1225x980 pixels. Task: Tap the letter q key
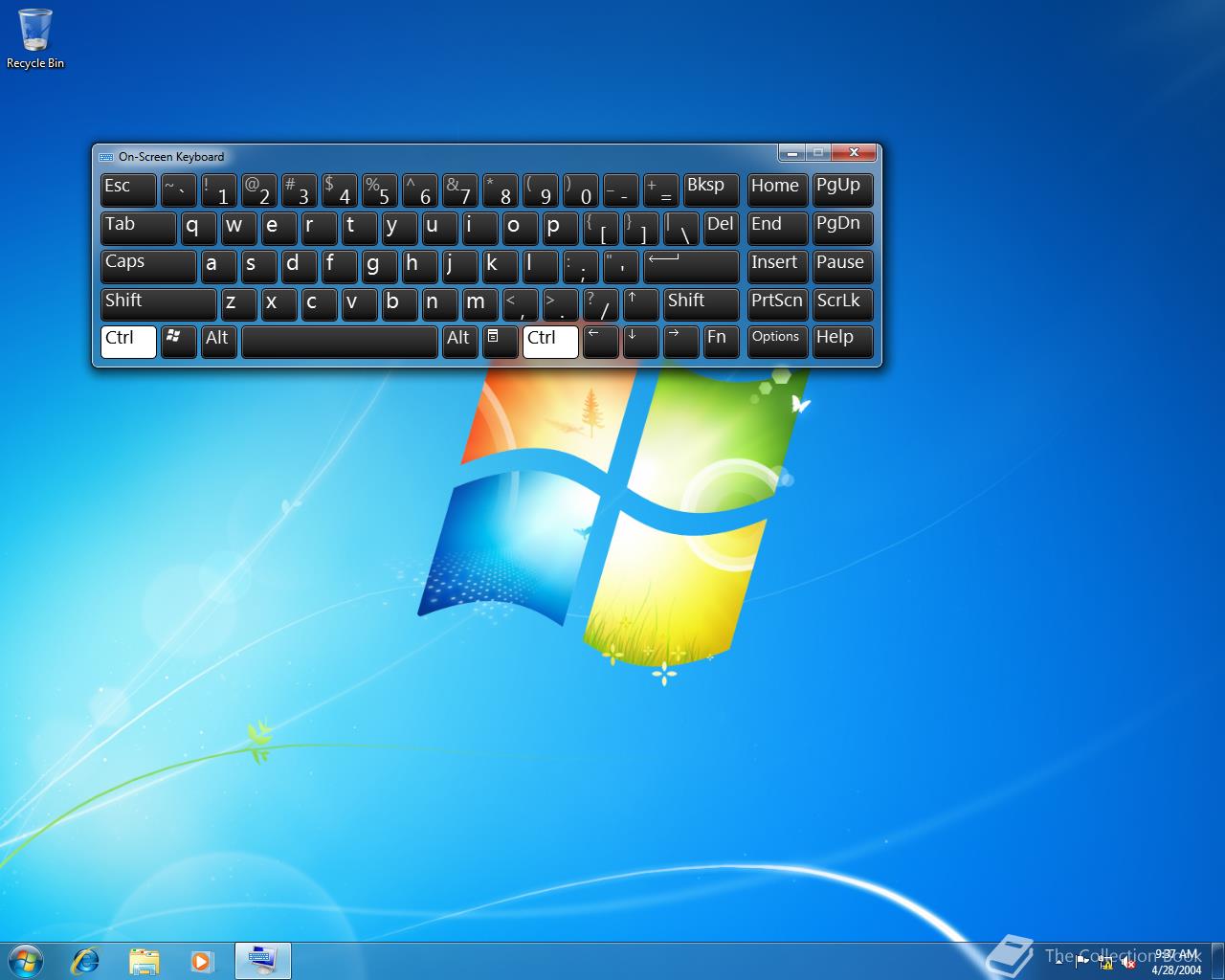pyautogui.click(x=198, y=229)
